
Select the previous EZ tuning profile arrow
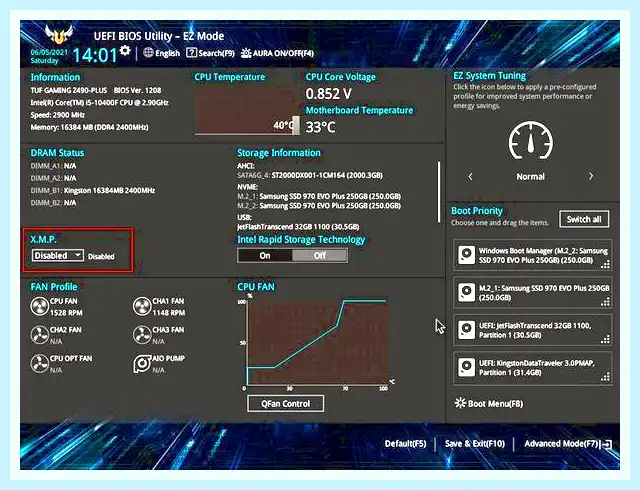point(471,176)
